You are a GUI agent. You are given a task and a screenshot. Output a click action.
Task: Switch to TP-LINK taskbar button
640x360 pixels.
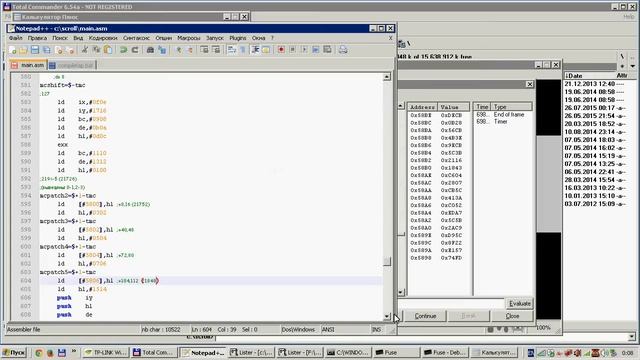(x=106, y=353)
